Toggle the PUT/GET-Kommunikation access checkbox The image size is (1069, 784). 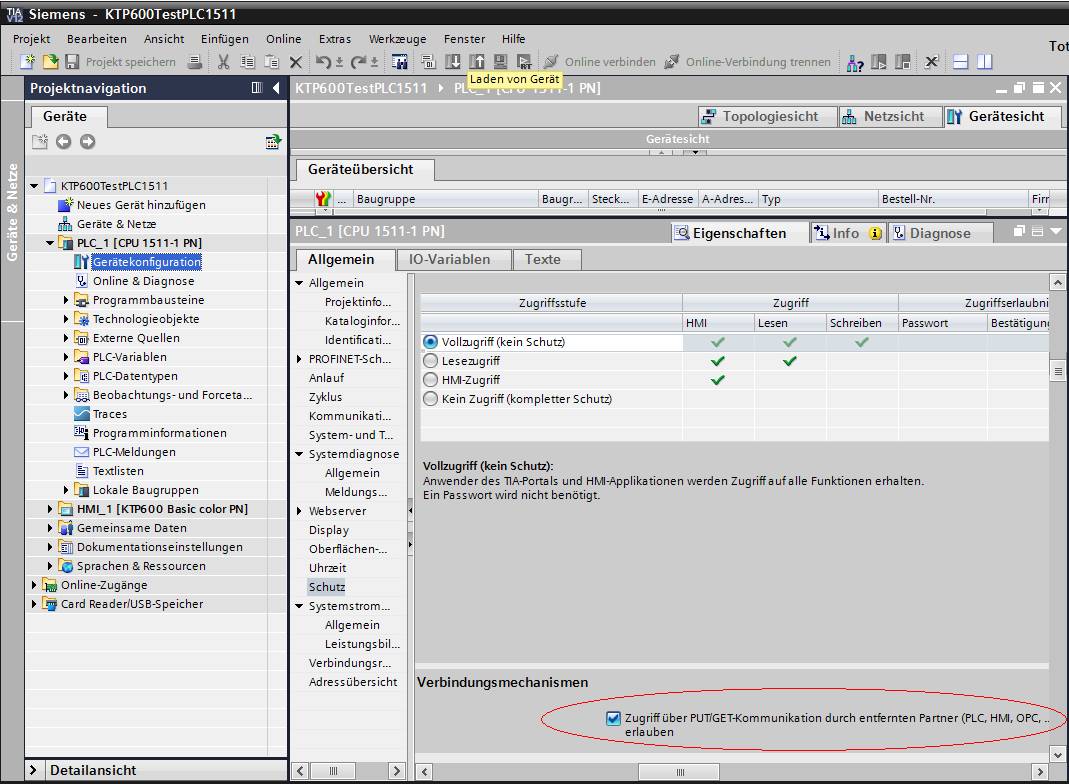click(613, 718)
